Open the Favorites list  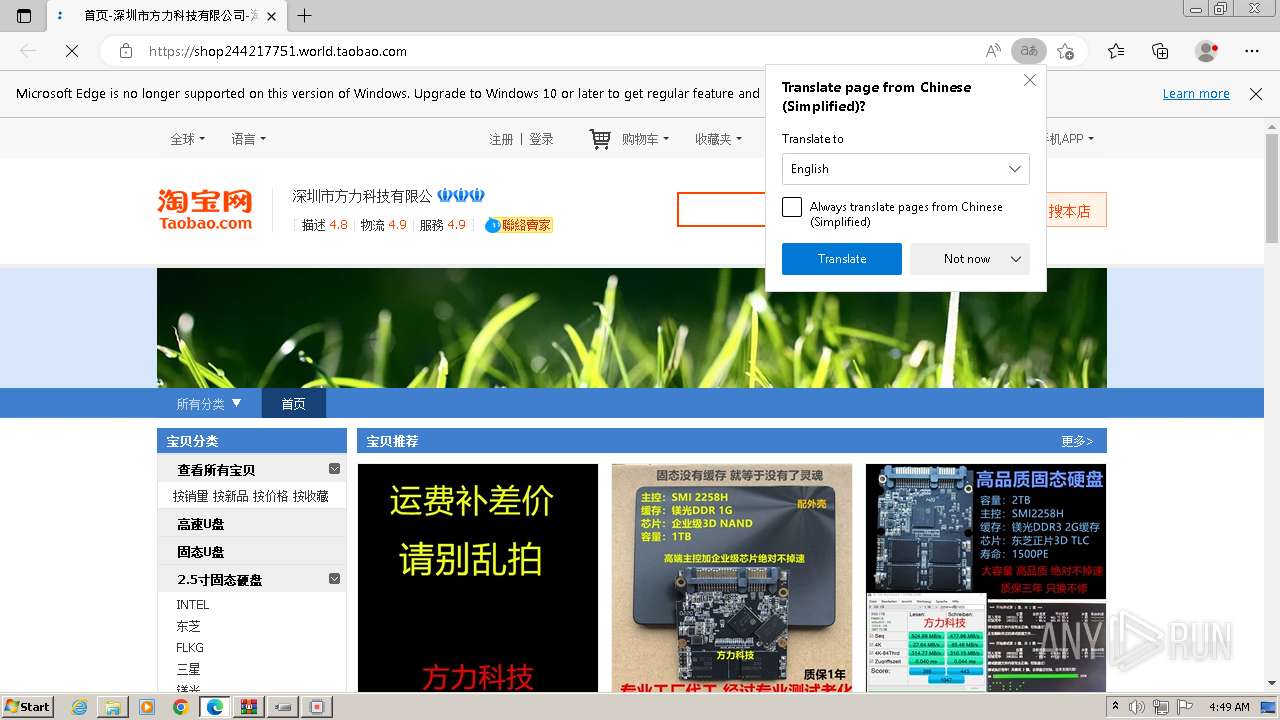[1116, 51]
